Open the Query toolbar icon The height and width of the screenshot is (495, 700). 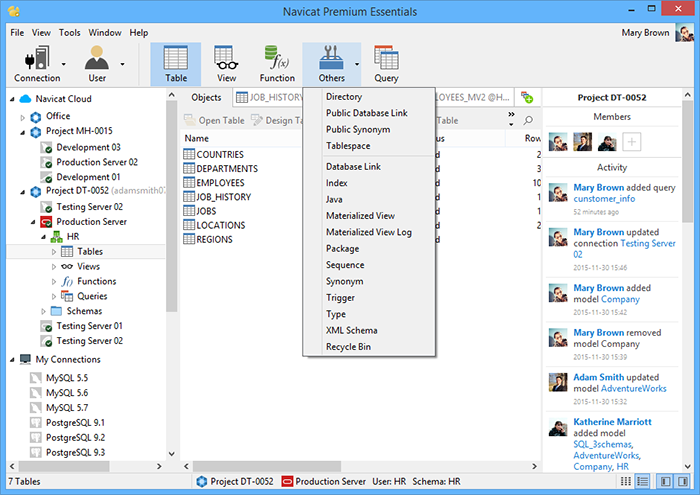pyautogui.click(x=386, y=64)
